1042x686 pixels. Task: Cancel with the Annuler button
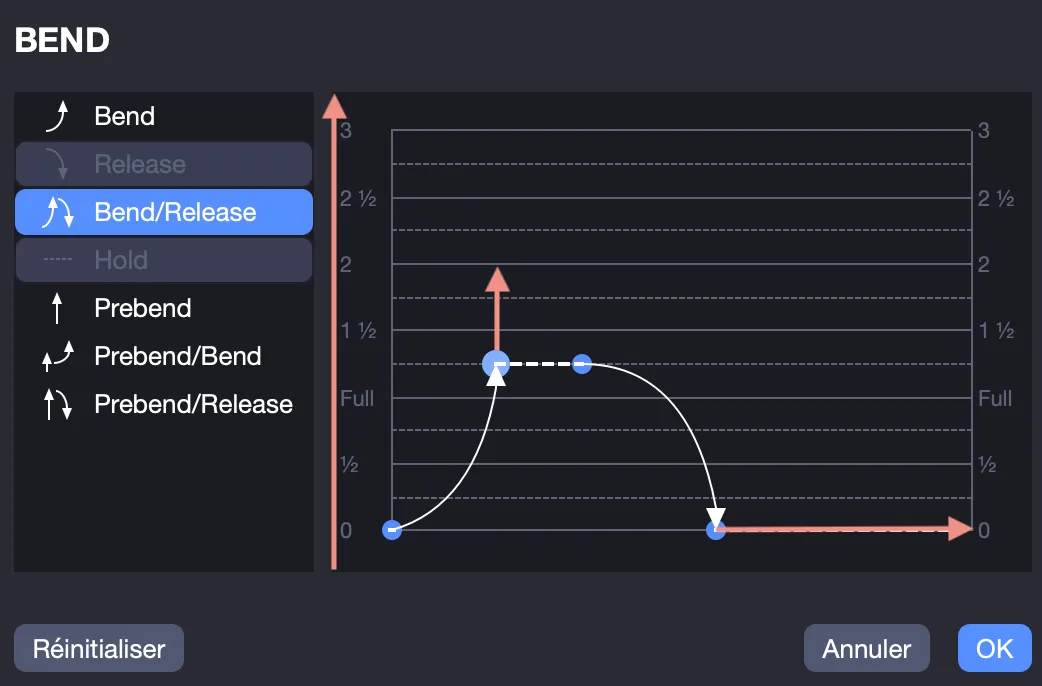[867, 648]
